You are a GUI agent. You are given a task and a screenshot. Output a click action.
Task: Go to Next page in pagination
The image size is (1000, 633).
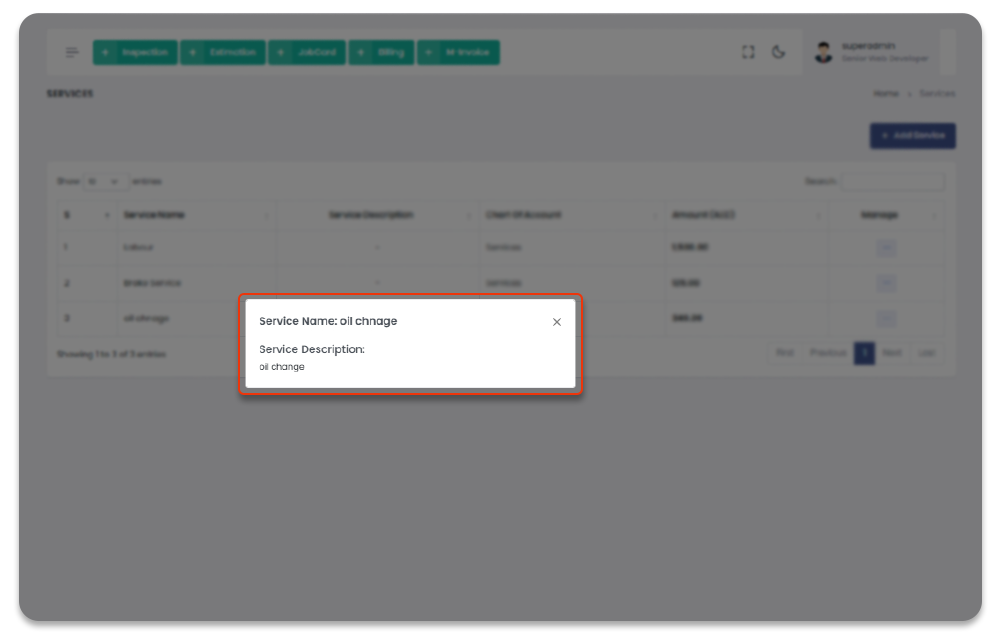click(891, 353)
